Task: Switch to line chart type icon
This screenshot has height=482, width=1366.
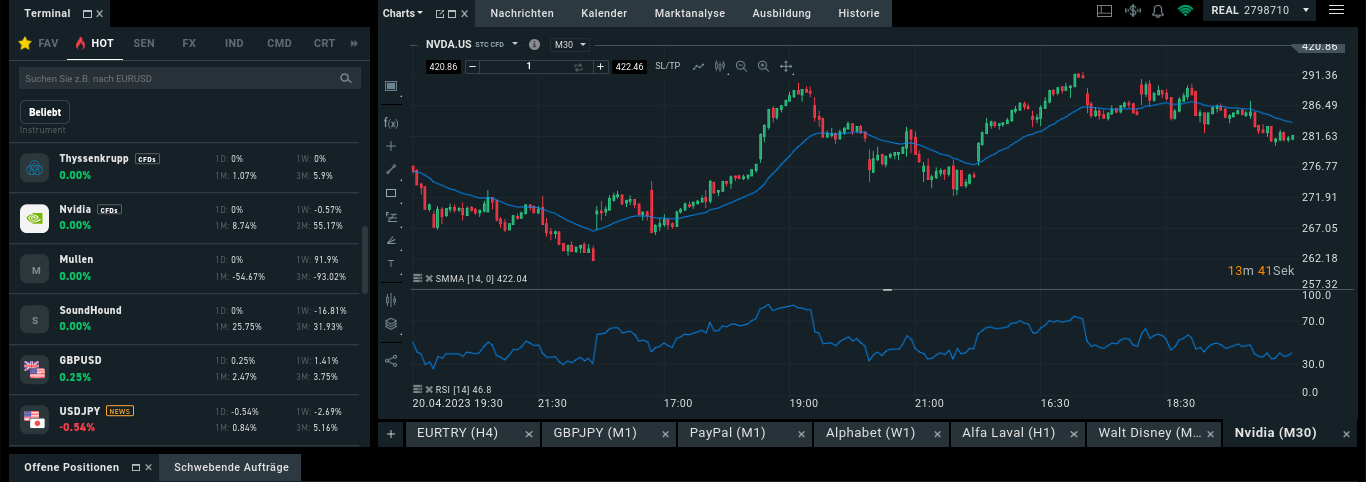Action: (698, 66)
